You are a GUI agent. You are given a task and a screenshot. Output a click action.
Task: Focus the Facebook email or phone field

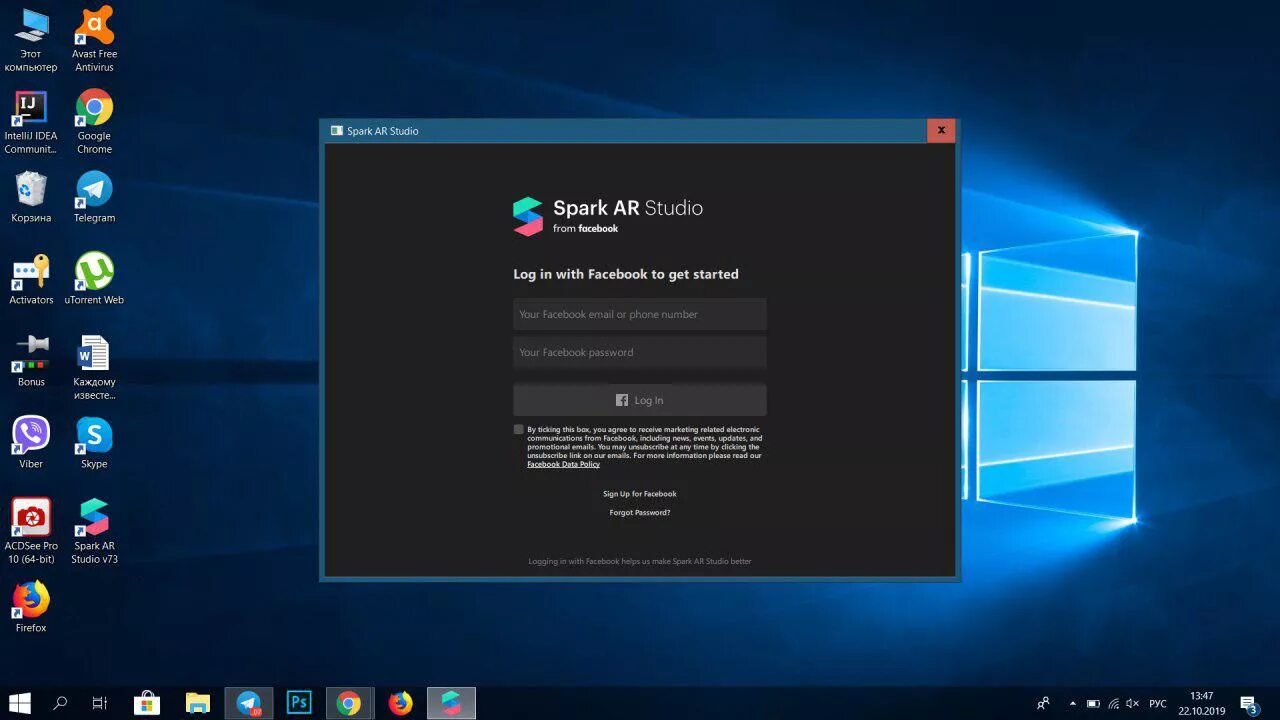640,314
